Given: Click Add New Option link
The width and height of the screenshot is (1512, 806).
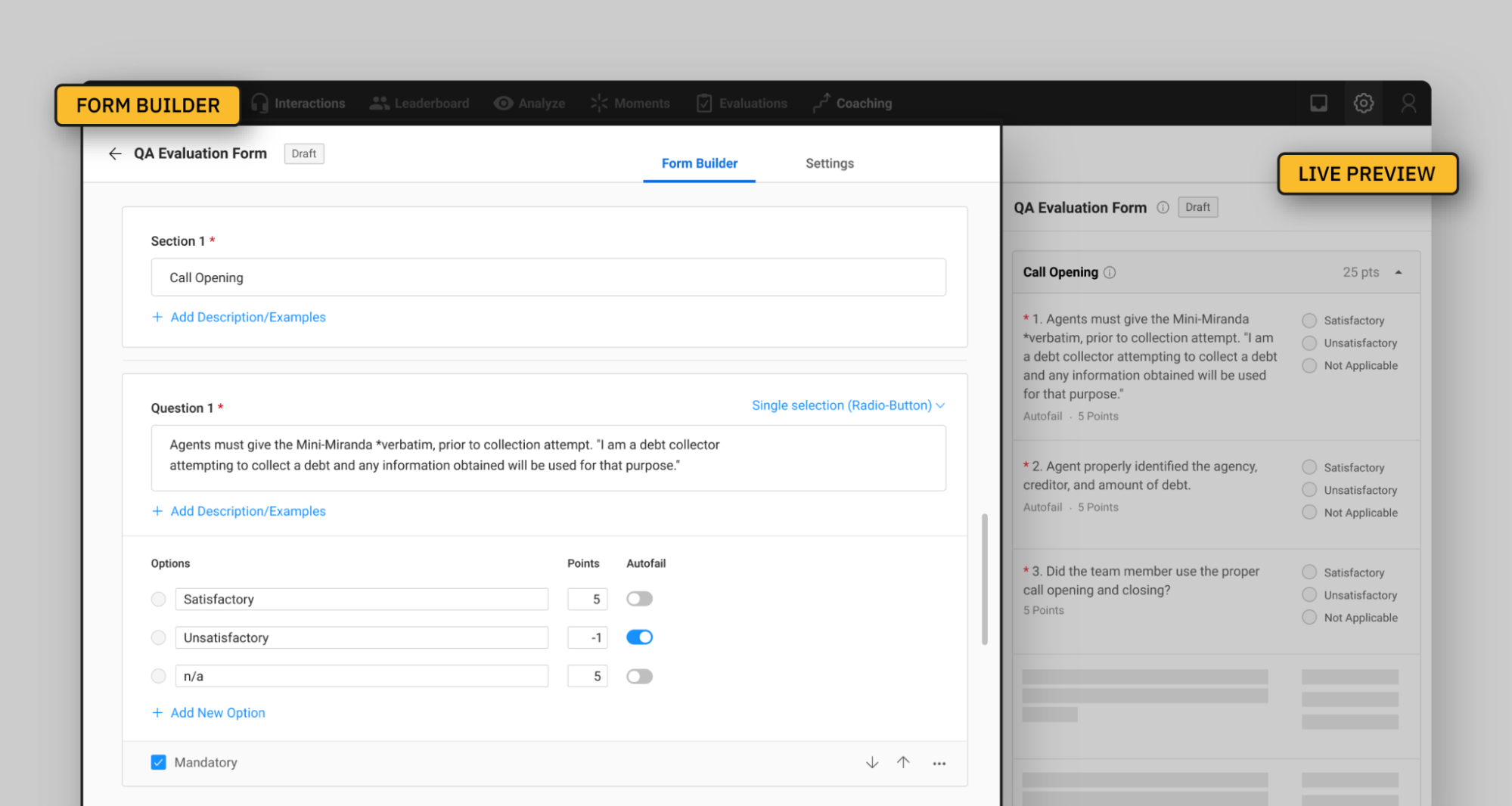Looking at the screenshot, I should click(x=216, y=712).
